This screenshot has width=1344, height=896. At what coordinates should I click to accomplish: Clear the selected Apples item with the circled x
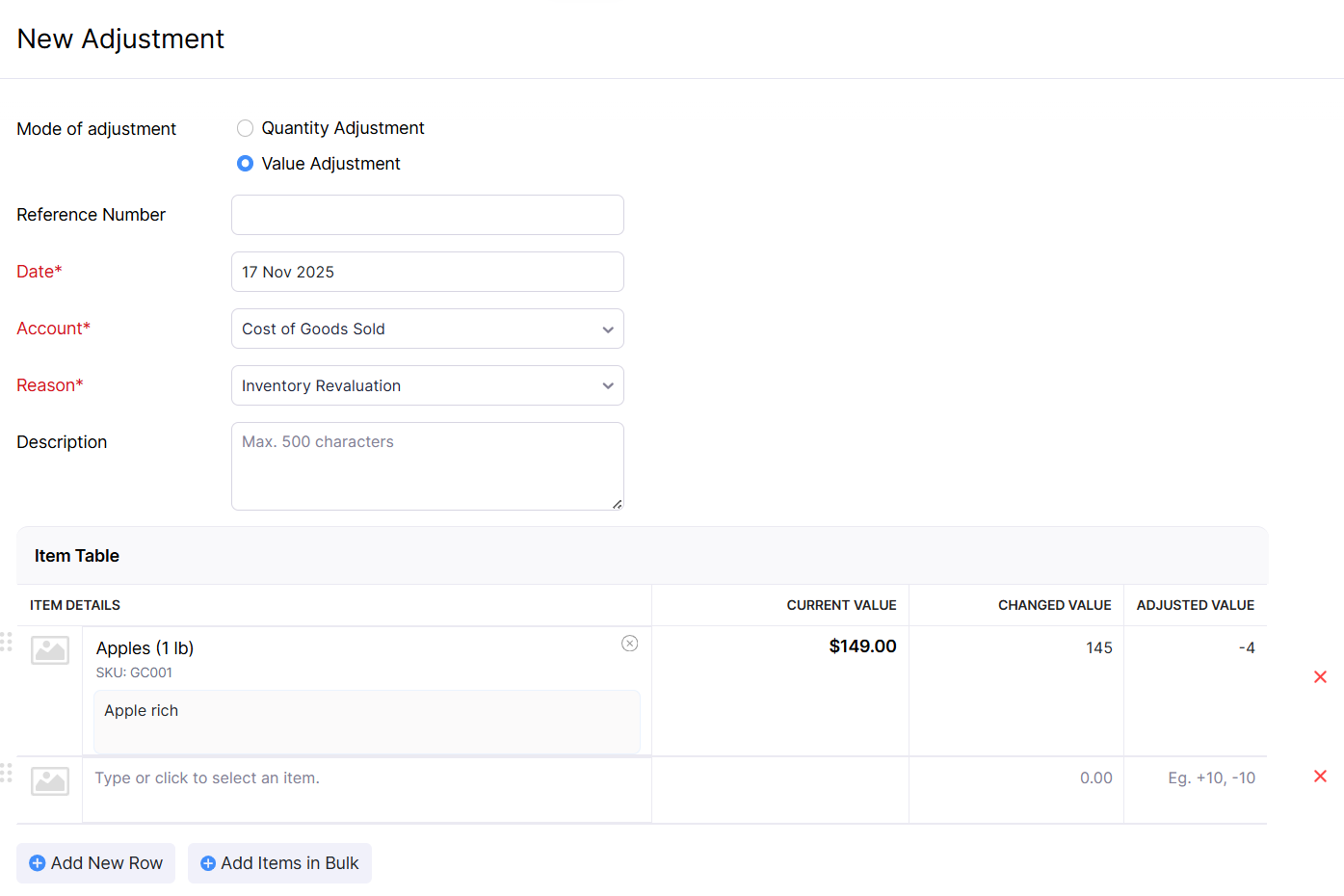tap(629, 644)
